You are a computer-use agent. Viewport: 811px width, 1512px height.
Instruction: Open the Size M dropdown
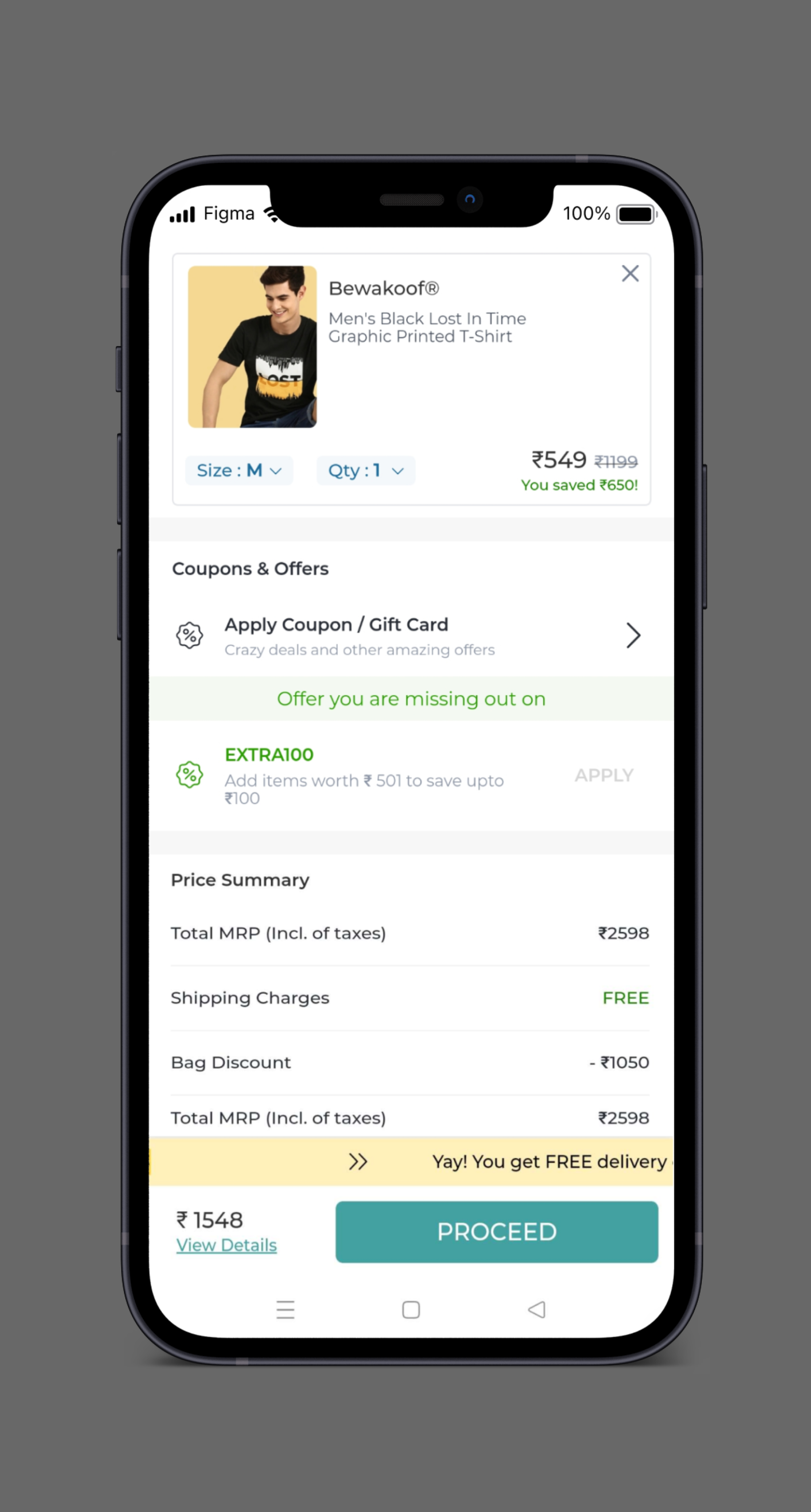tap(239, 471)
